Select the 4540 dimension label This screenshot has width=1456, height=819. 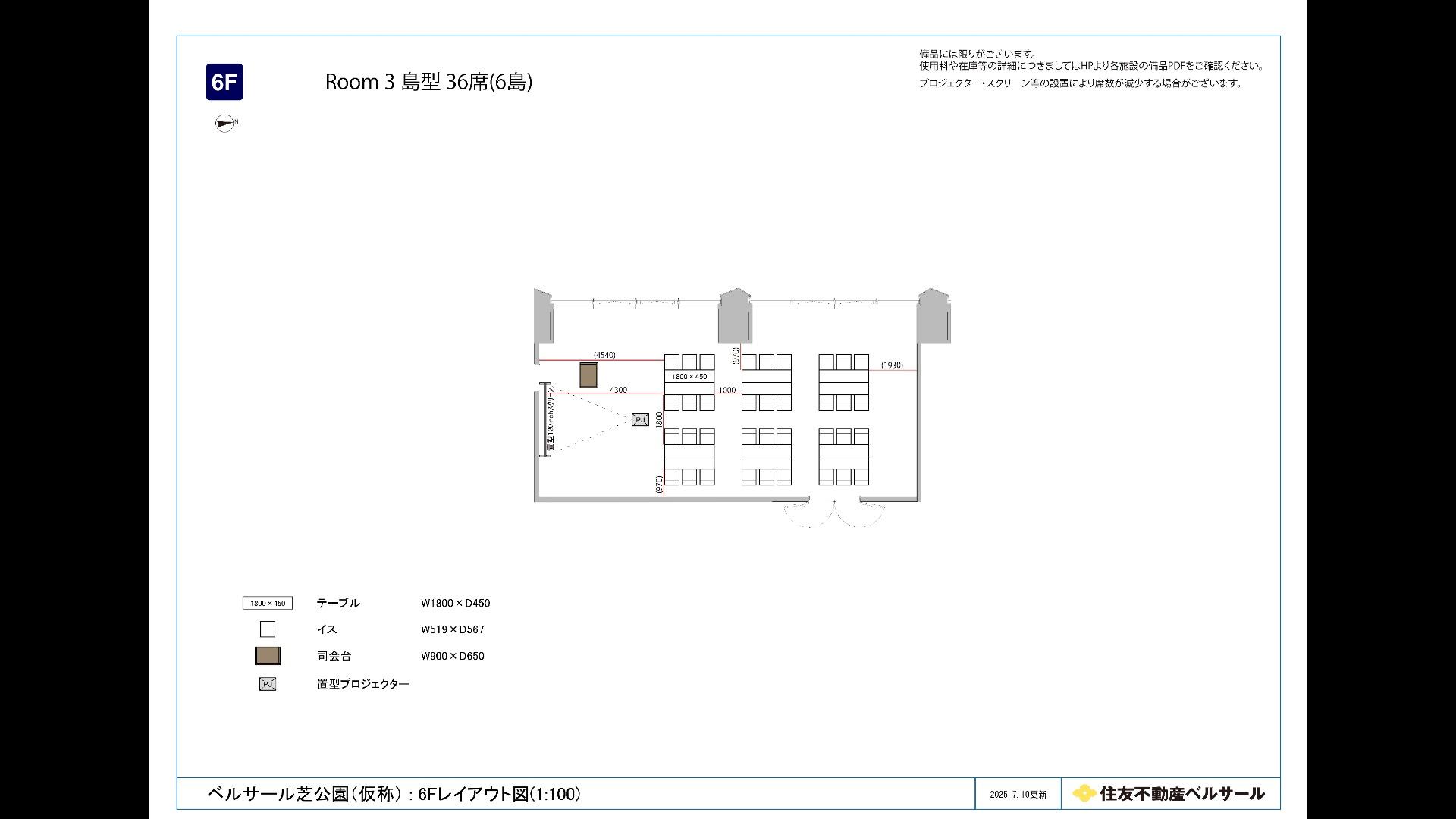click(x=604, y=353)
